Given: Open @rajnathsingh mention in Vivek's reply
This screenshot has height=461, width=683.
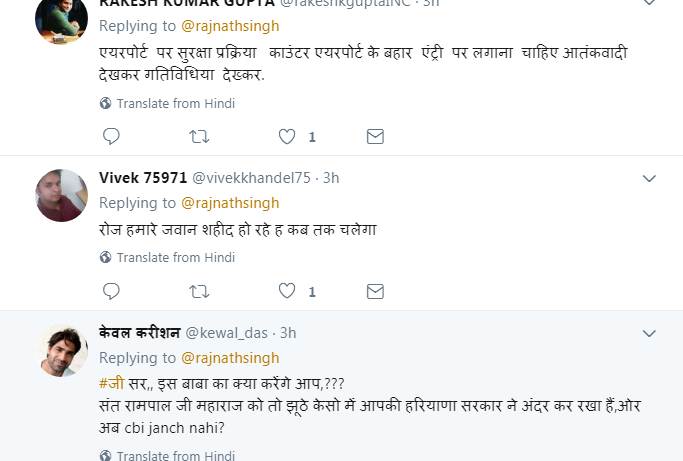Looking at the screenshot, I should coord(230,203).
